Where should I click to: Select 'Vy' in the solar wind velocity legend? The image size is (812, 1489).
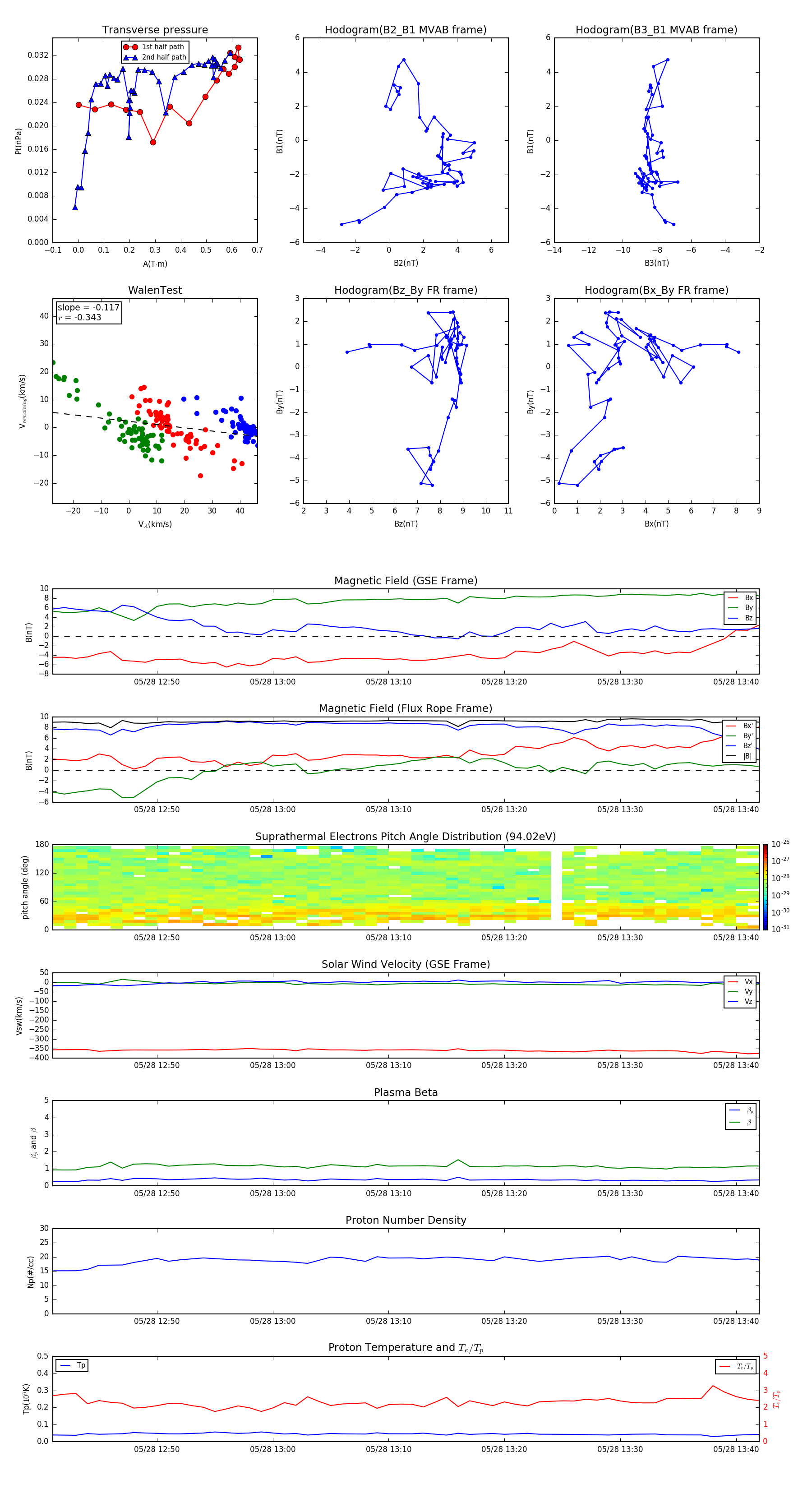[x=741, y=992]
